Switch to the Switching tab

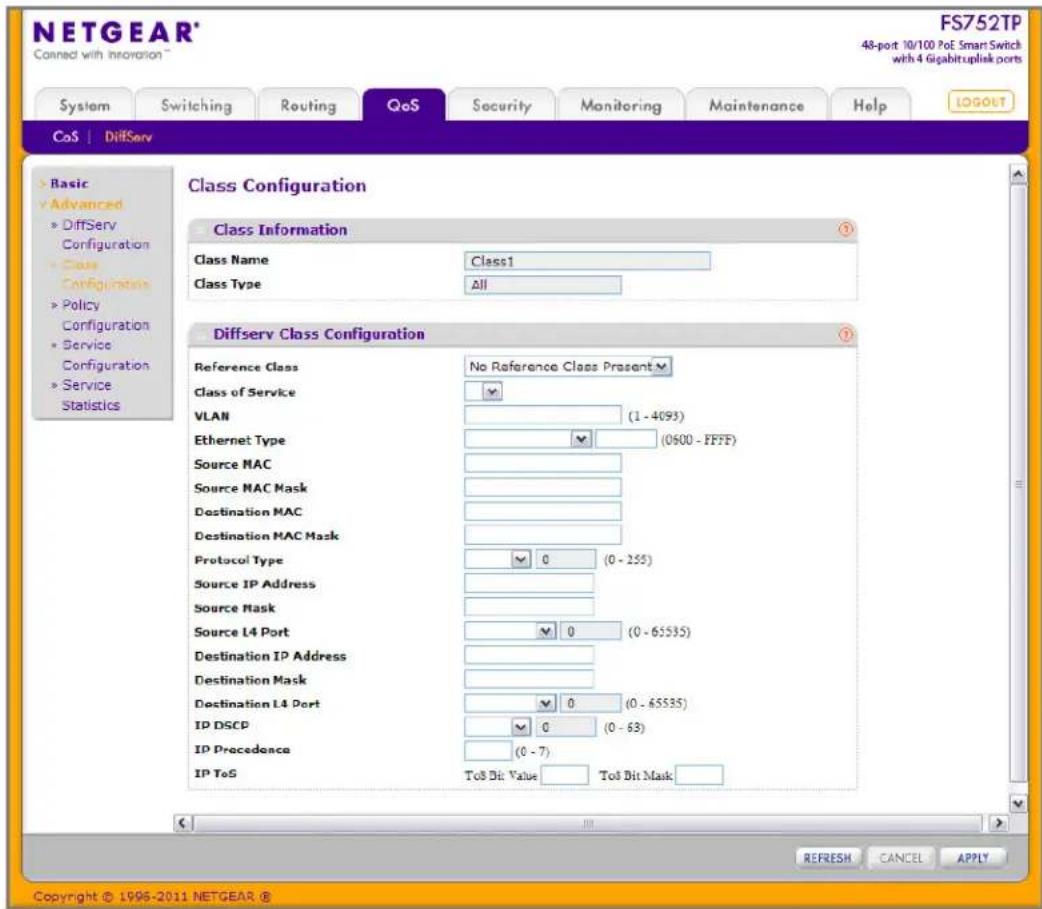[x=196, y=106]
